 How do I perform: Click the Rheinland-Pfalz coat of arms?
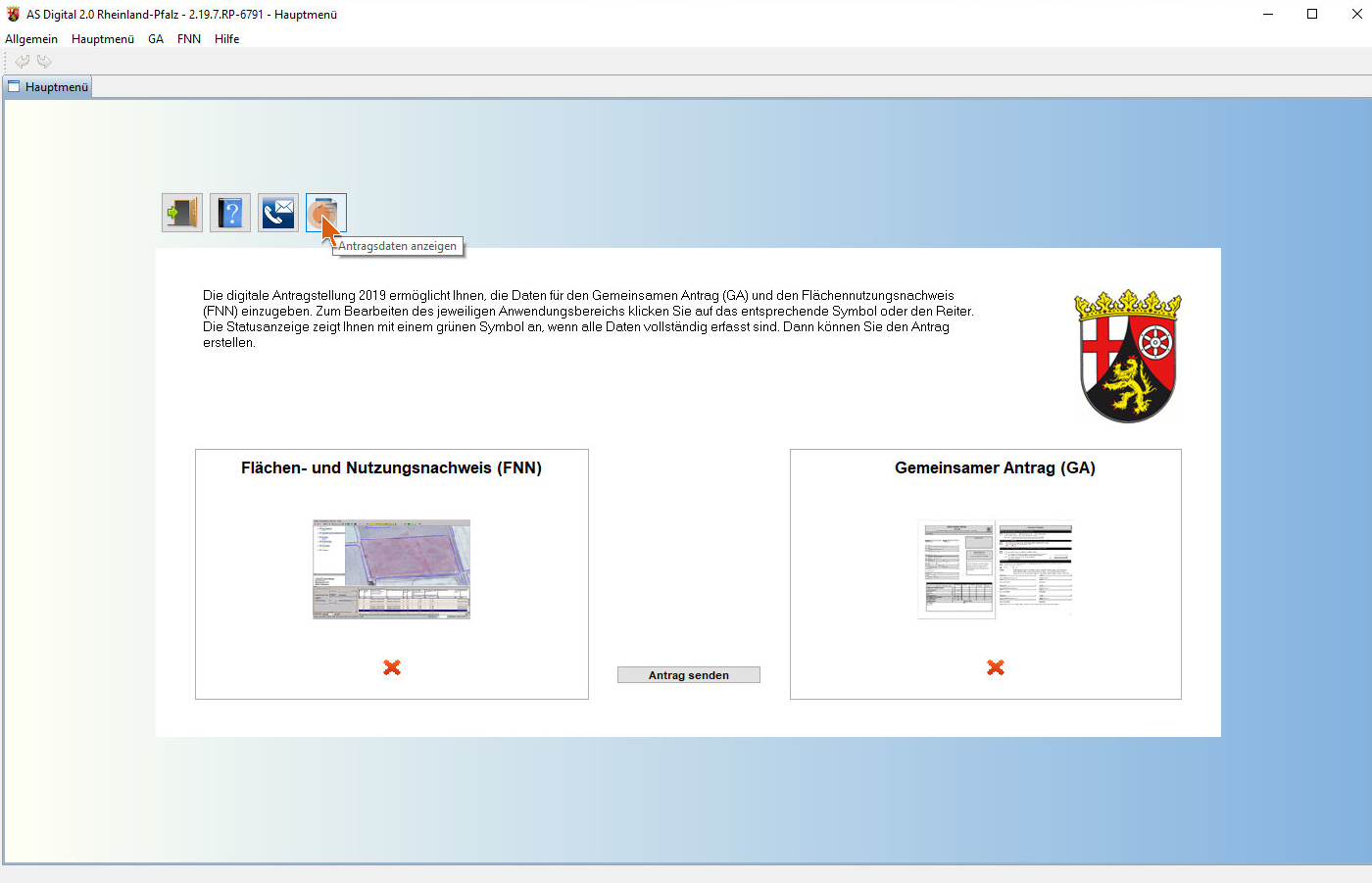[x=1128, y=356]
